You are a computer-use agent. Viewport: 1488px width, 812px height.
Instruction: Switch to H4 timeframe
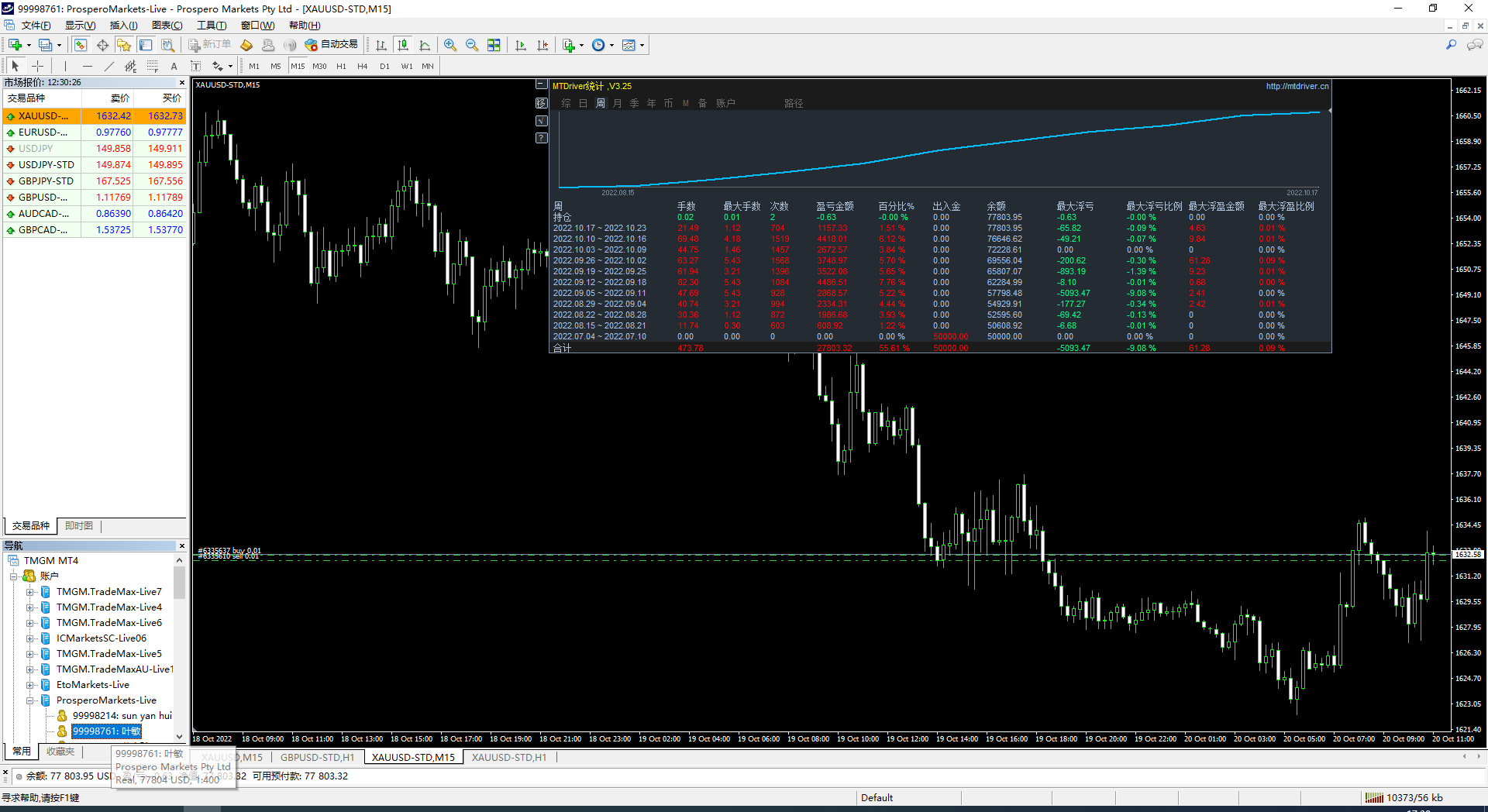pyautogui.click(x=363, y=66)
